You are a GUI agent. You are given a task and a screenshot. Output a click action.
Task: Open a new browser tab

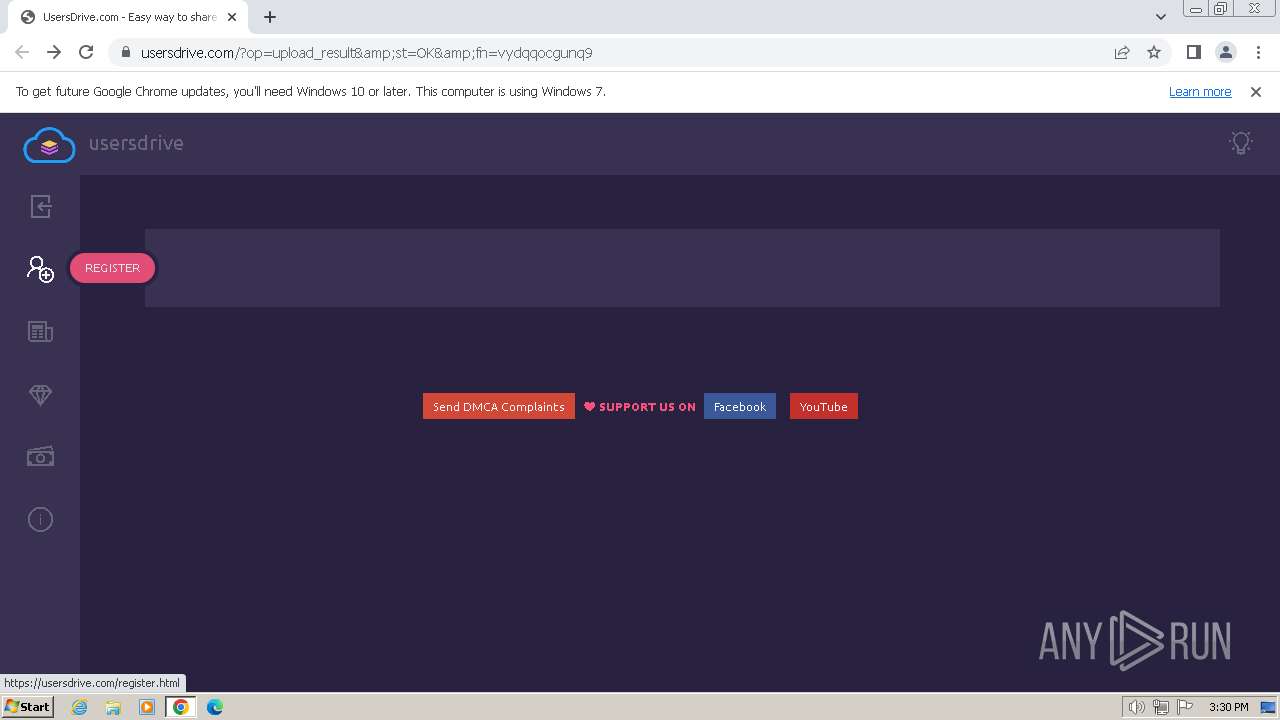tap(270, 17)
